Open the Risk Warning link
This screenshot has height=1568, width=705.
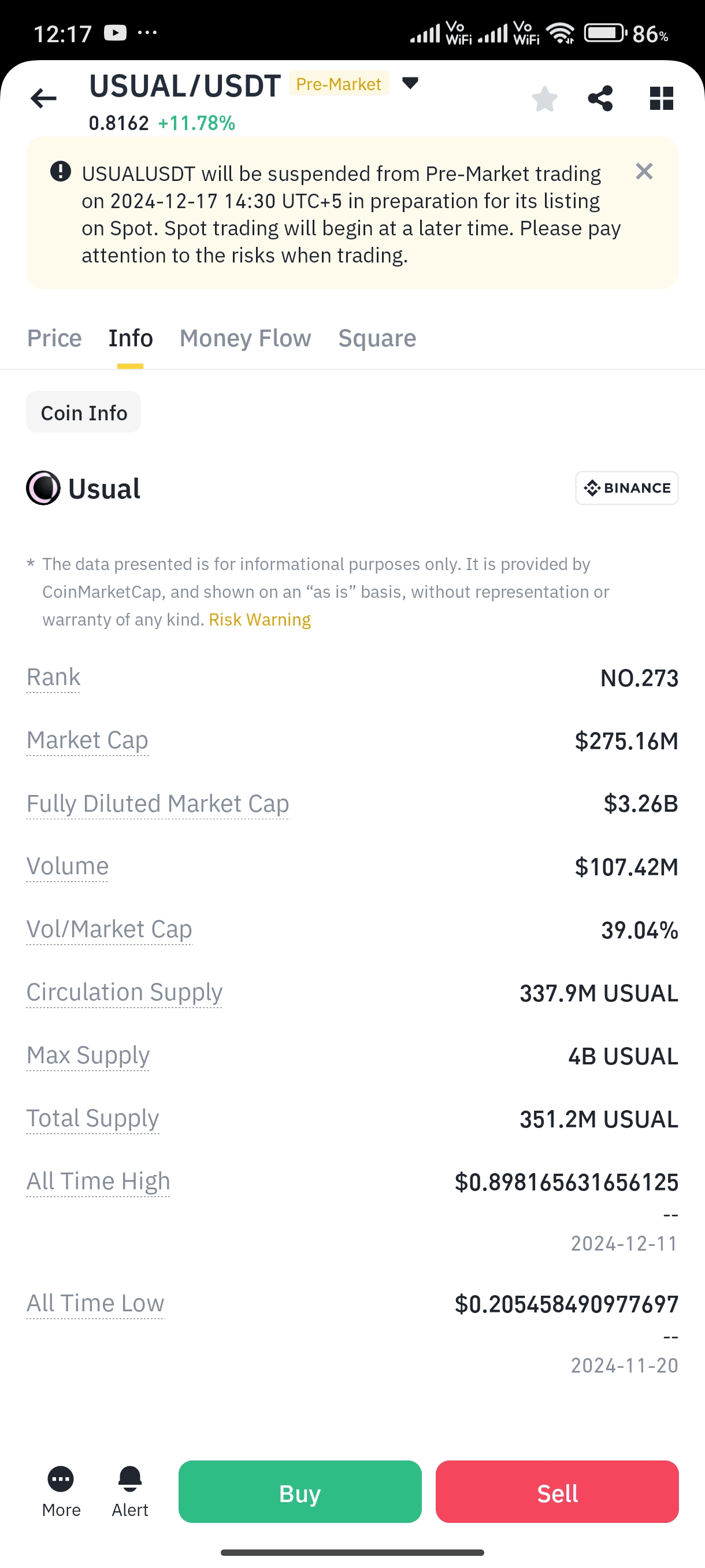coord(259,620)
